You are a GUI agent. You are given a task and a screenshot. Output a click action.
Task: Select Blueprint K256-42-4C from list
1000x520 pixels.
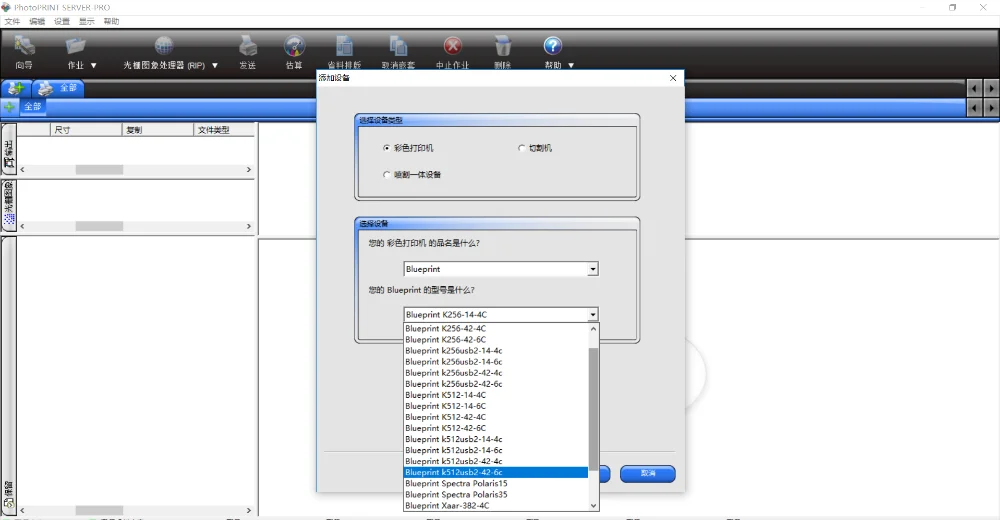(x=496, y=329)
